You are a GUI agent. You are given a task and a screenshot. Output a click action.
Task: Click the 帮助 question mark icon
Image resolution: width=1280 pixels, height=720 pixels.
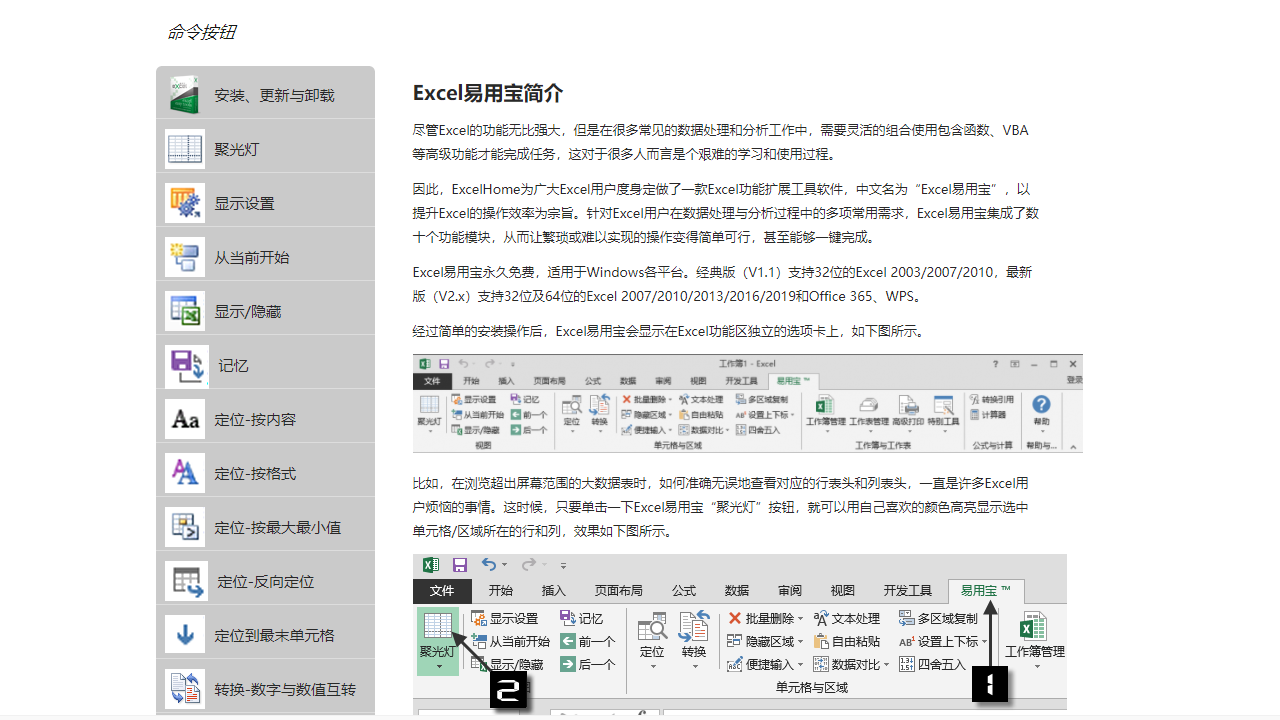[1039, 404]
